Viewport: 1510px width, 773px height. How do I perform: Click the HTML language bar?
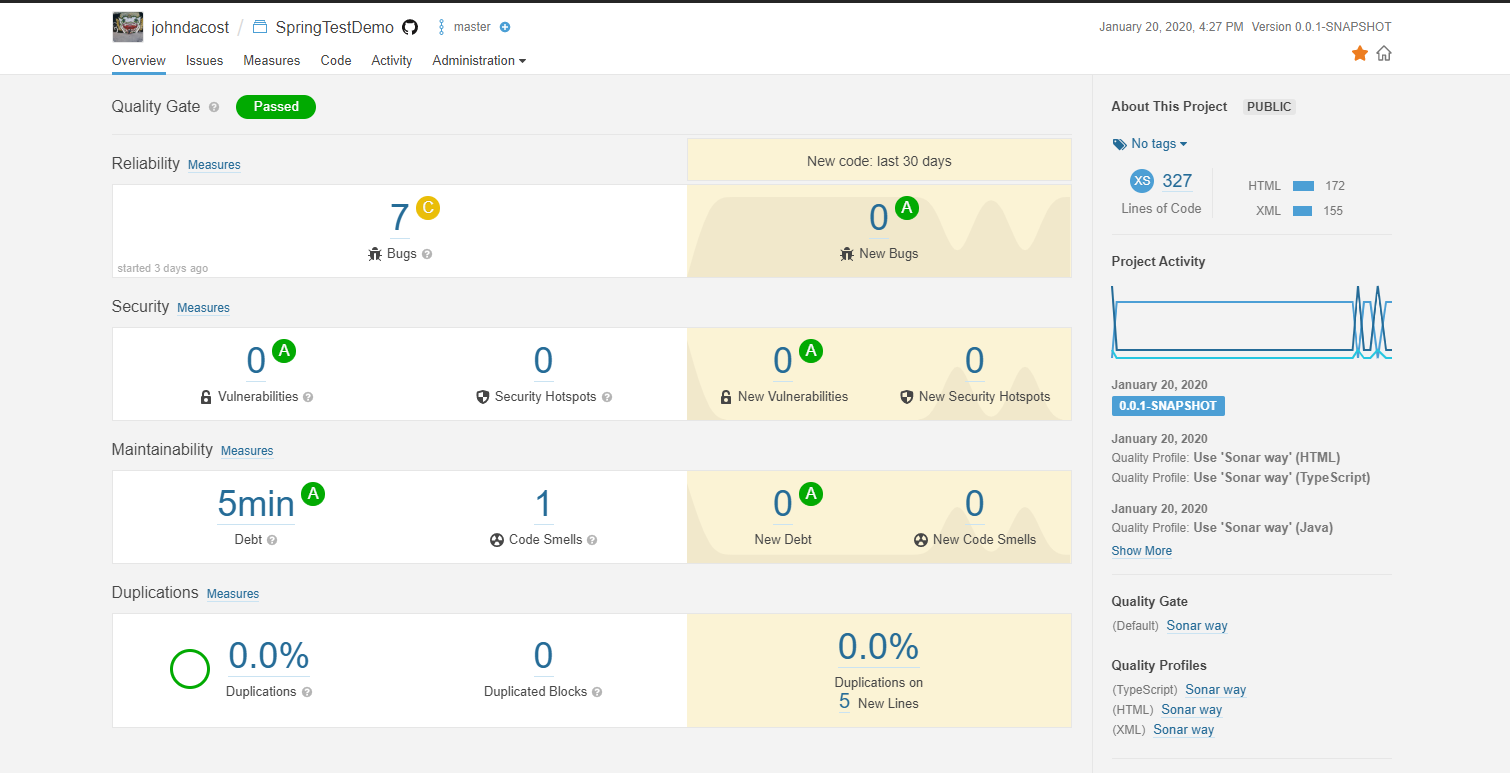(x=1303, y=186)
